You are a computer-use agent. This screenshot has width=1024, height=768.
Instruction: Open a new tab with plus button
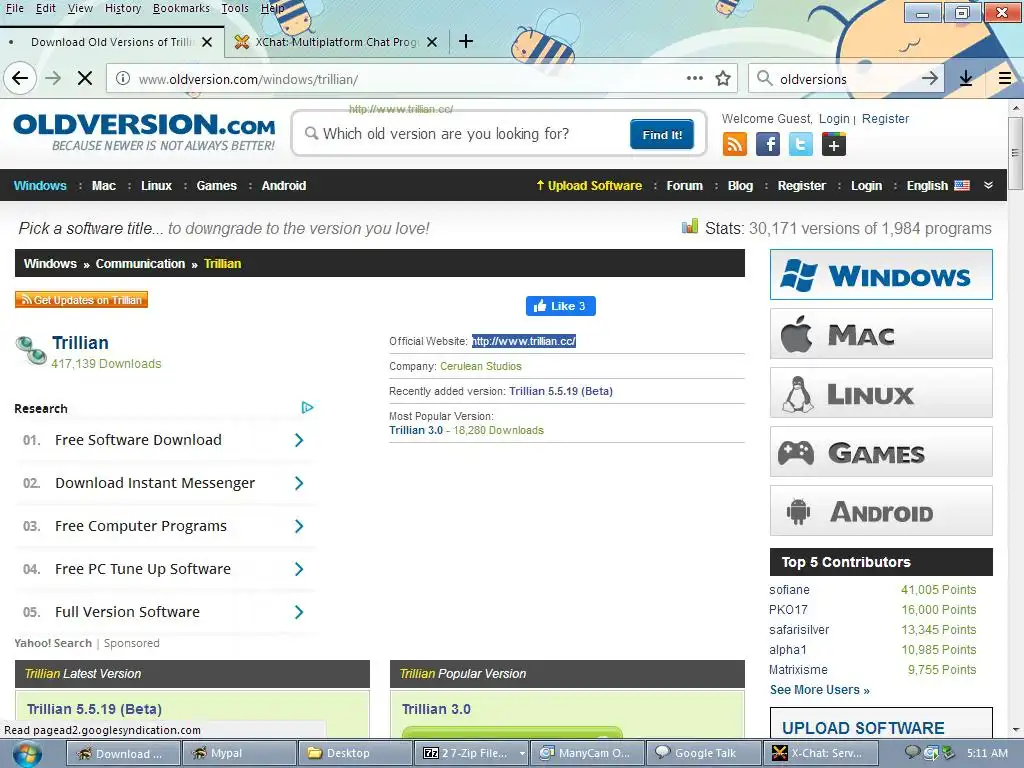466,41
